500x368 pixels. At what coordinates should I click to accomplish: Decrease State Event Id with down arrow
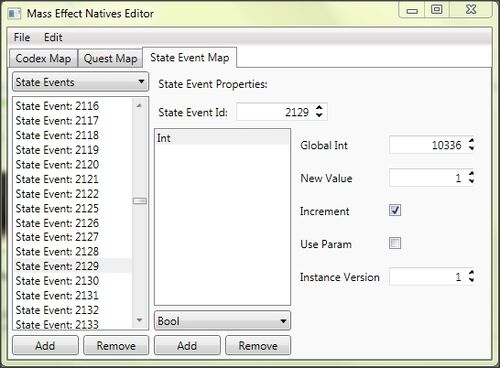click(x=319, y=116)
